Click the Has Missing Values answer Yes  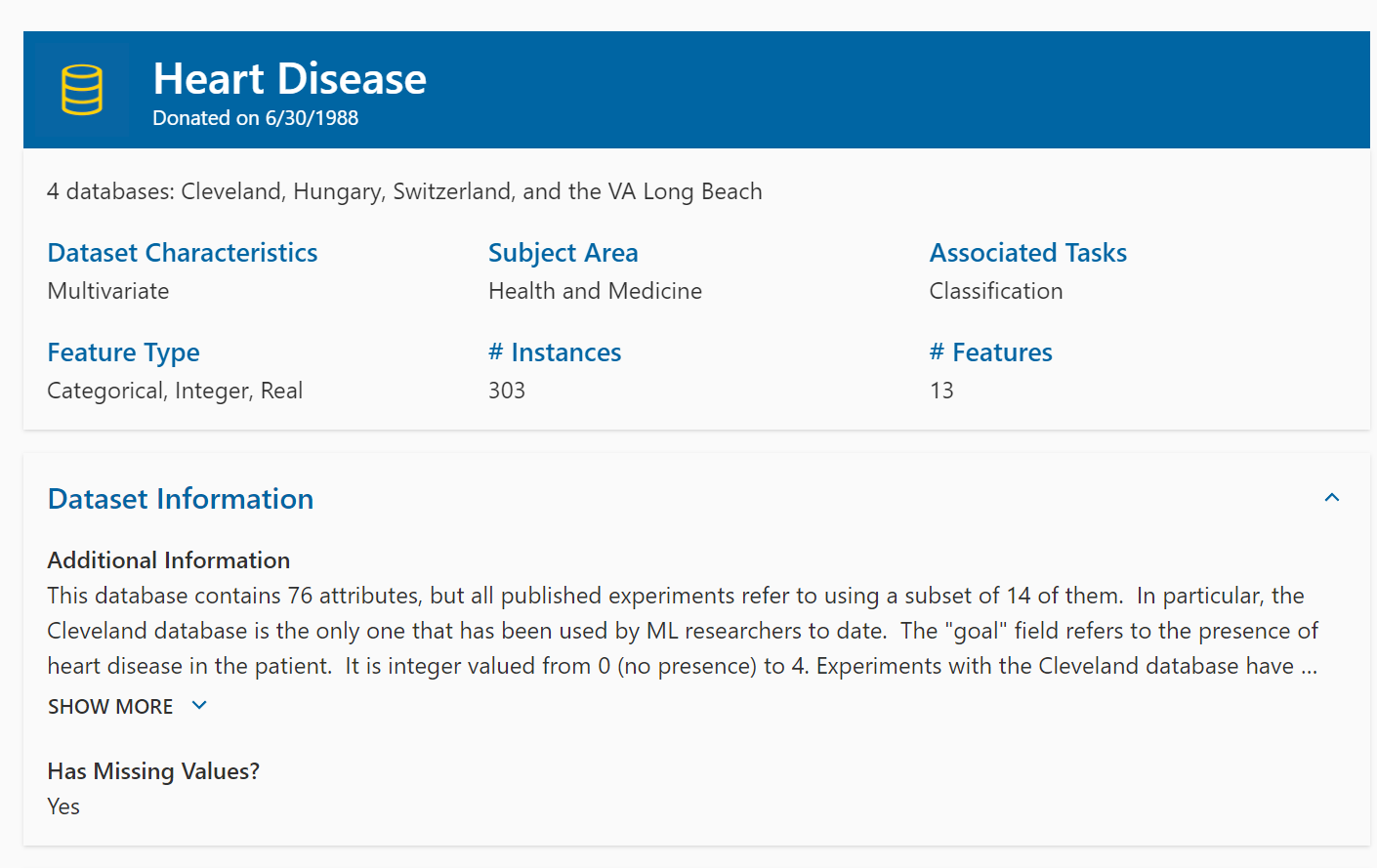click(x=63, y=806)
